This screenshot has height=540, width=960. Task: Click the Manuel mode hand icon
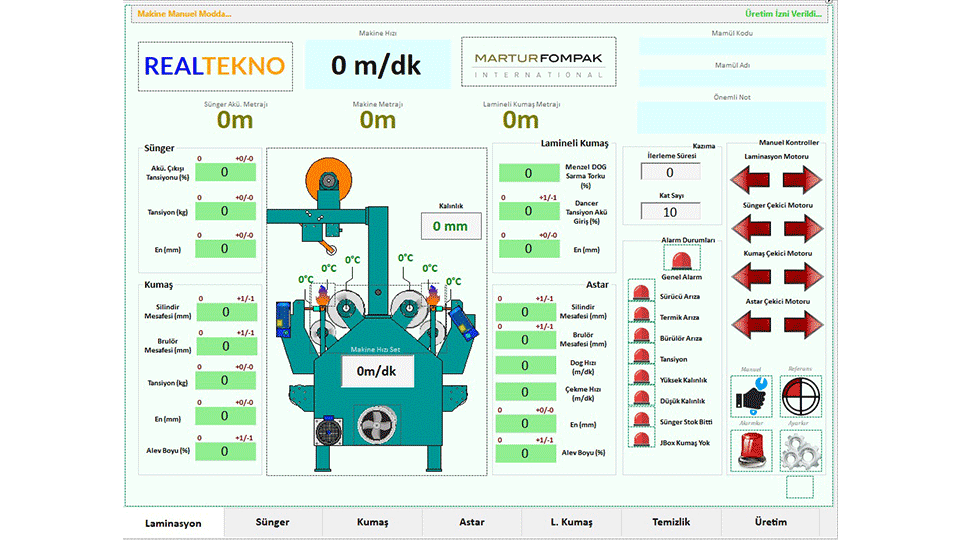pyautogui.click(x=752, y=396)
